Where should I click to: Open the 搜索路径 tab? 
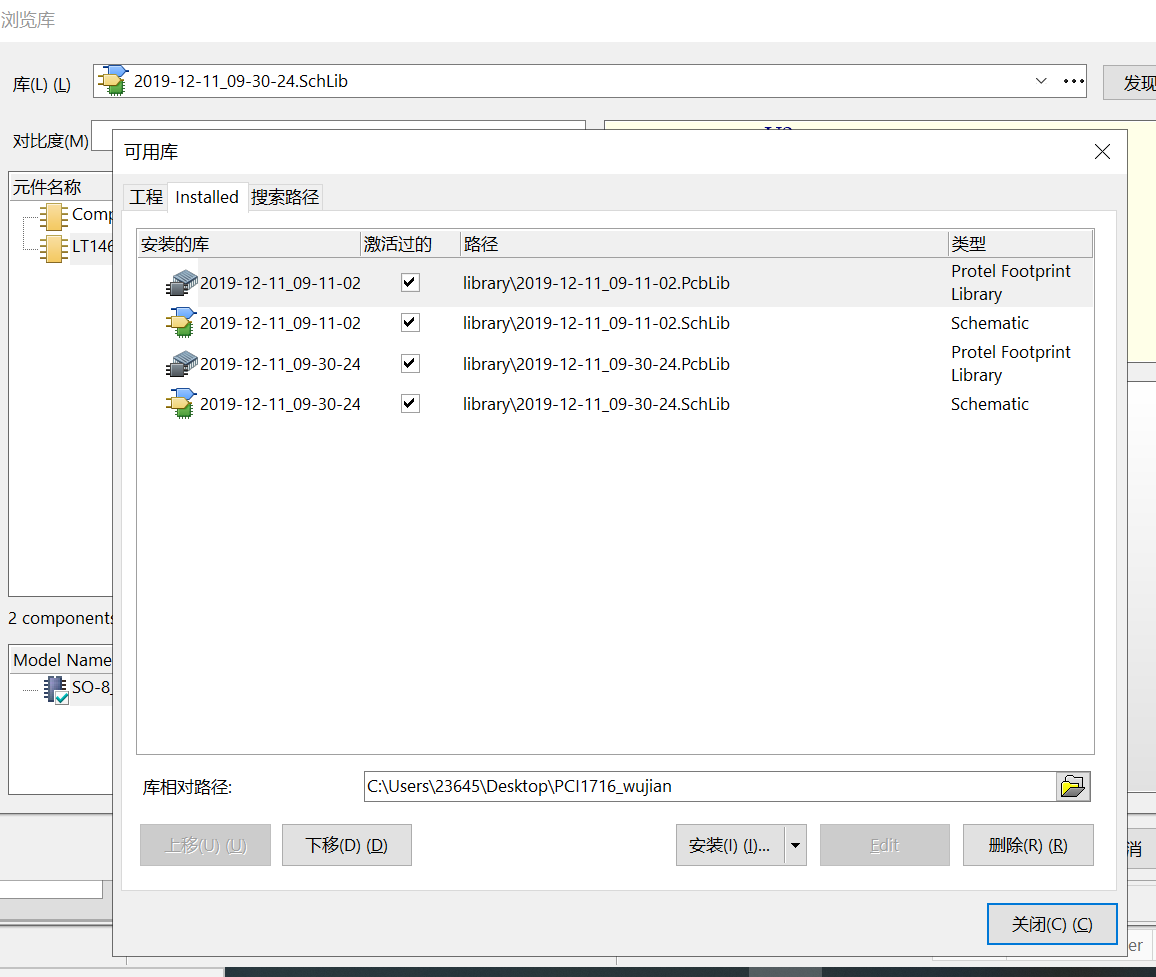285,197
